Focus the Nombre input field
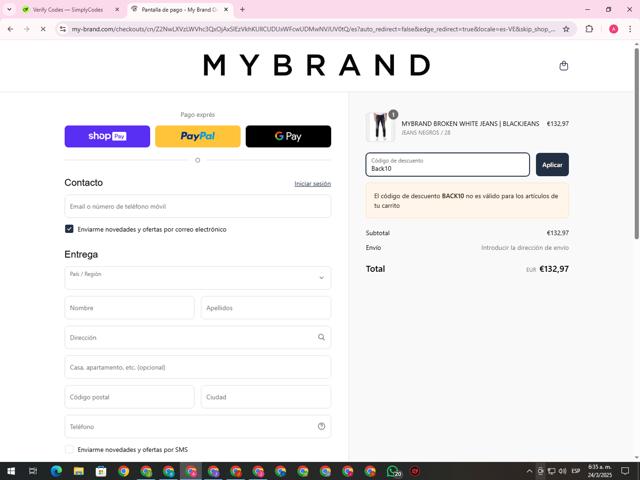640x480 pixels. [x=129, y=308]
